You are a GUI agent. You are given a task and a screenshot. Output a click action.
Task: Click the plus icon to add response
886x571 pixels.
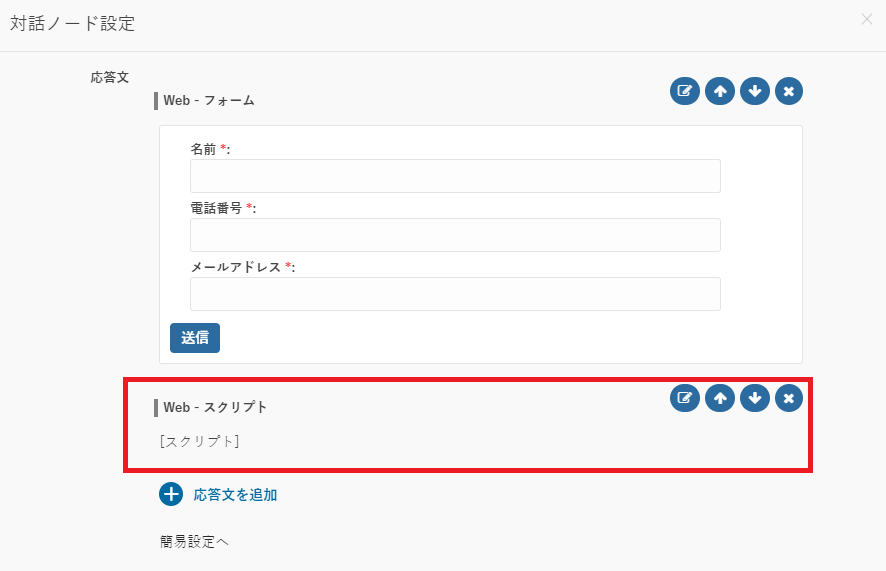[171, 494]
